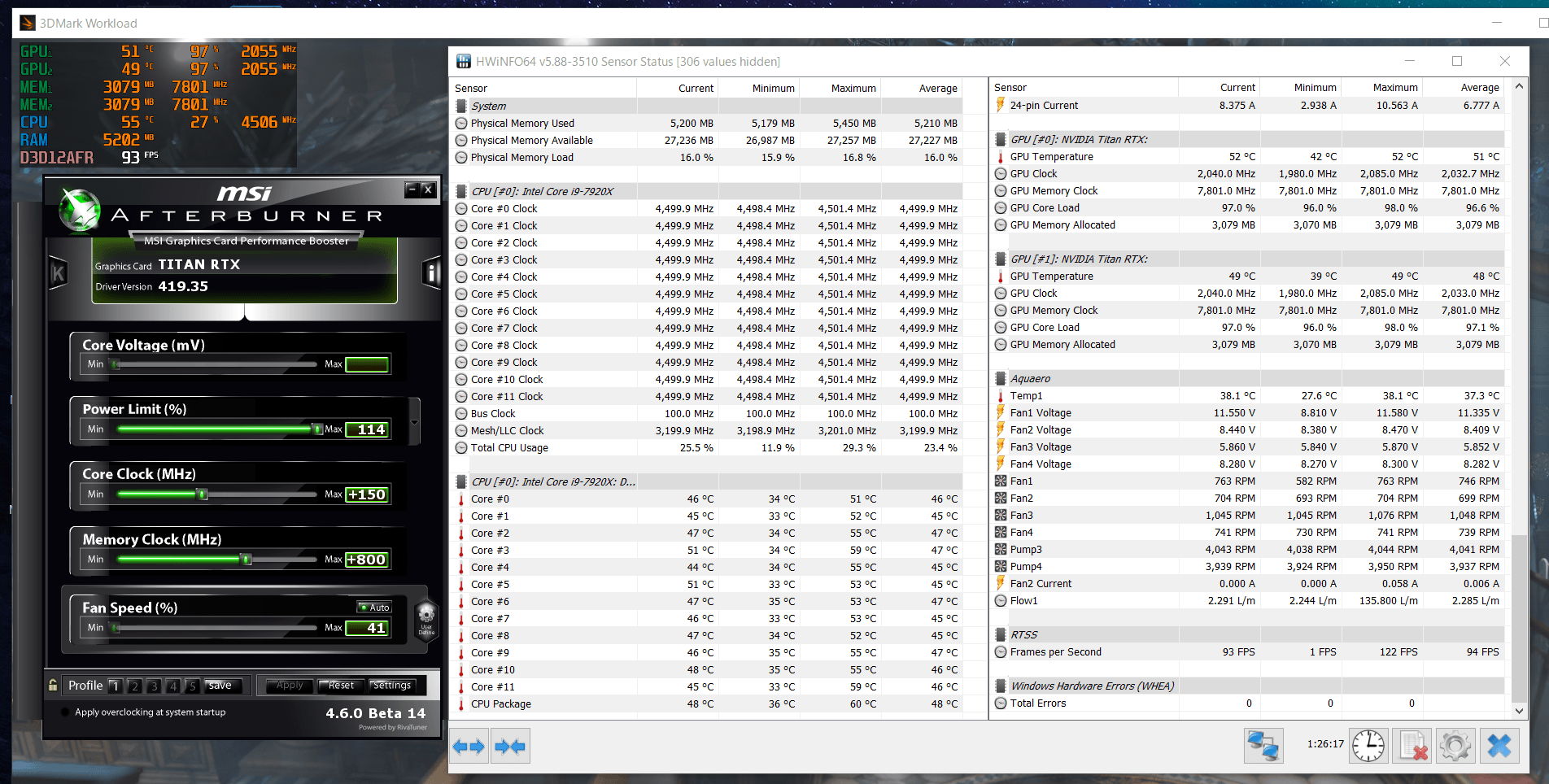The height and width of the screenshot is (784, 1549).
Task: Click HWiNFO shrink columns arrows button
Action: coord(510,746)
